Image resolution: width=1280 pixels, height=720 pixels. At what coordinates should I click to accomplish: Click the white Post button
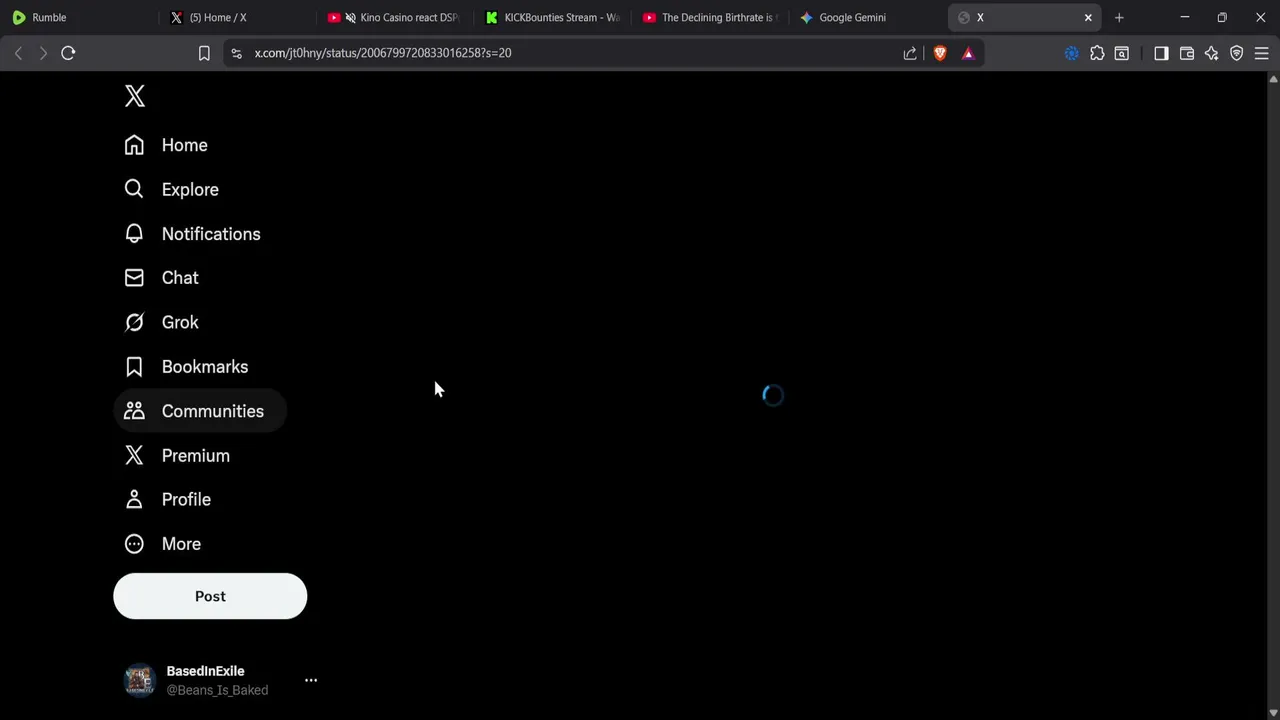pos(210,596)
